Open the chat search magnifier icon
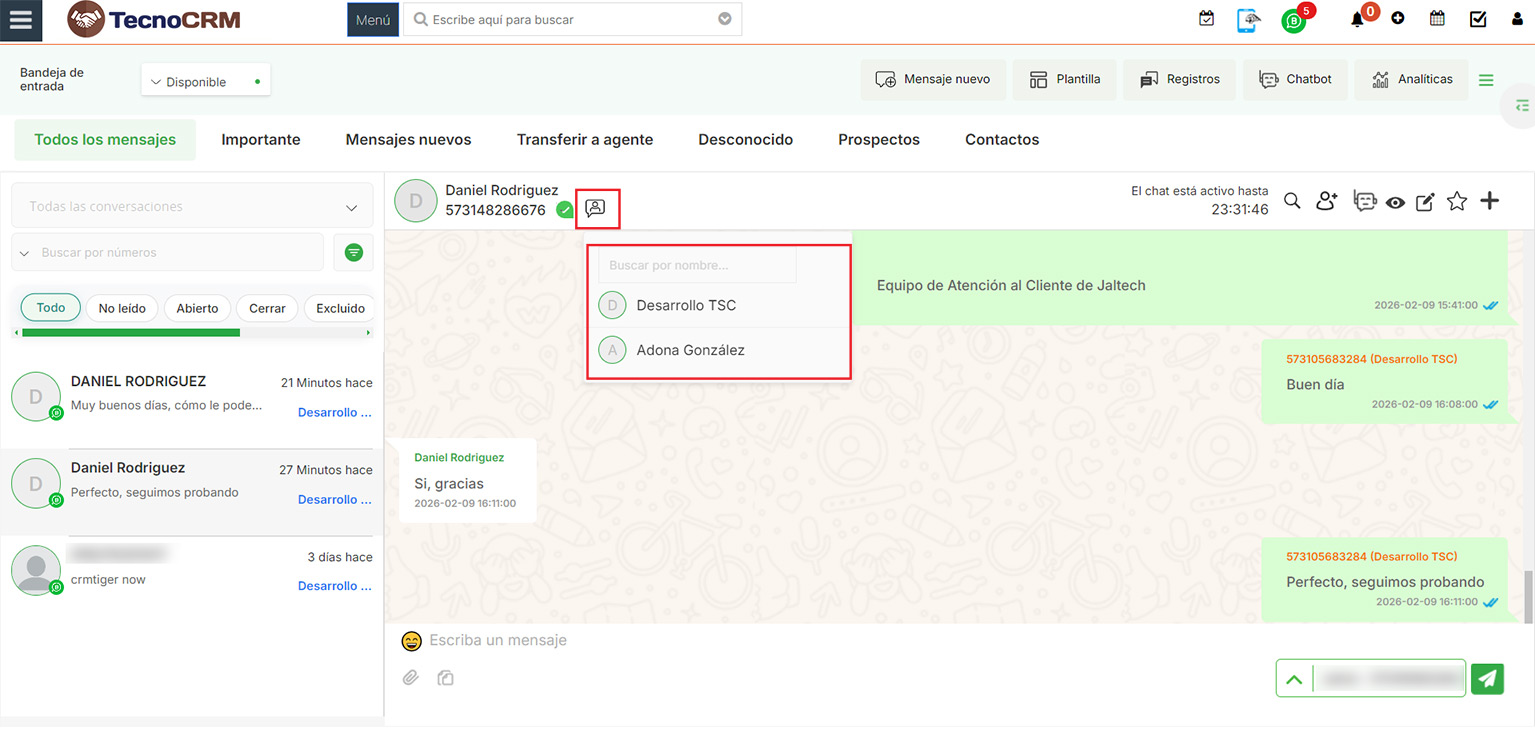 tap(1292, 202)
